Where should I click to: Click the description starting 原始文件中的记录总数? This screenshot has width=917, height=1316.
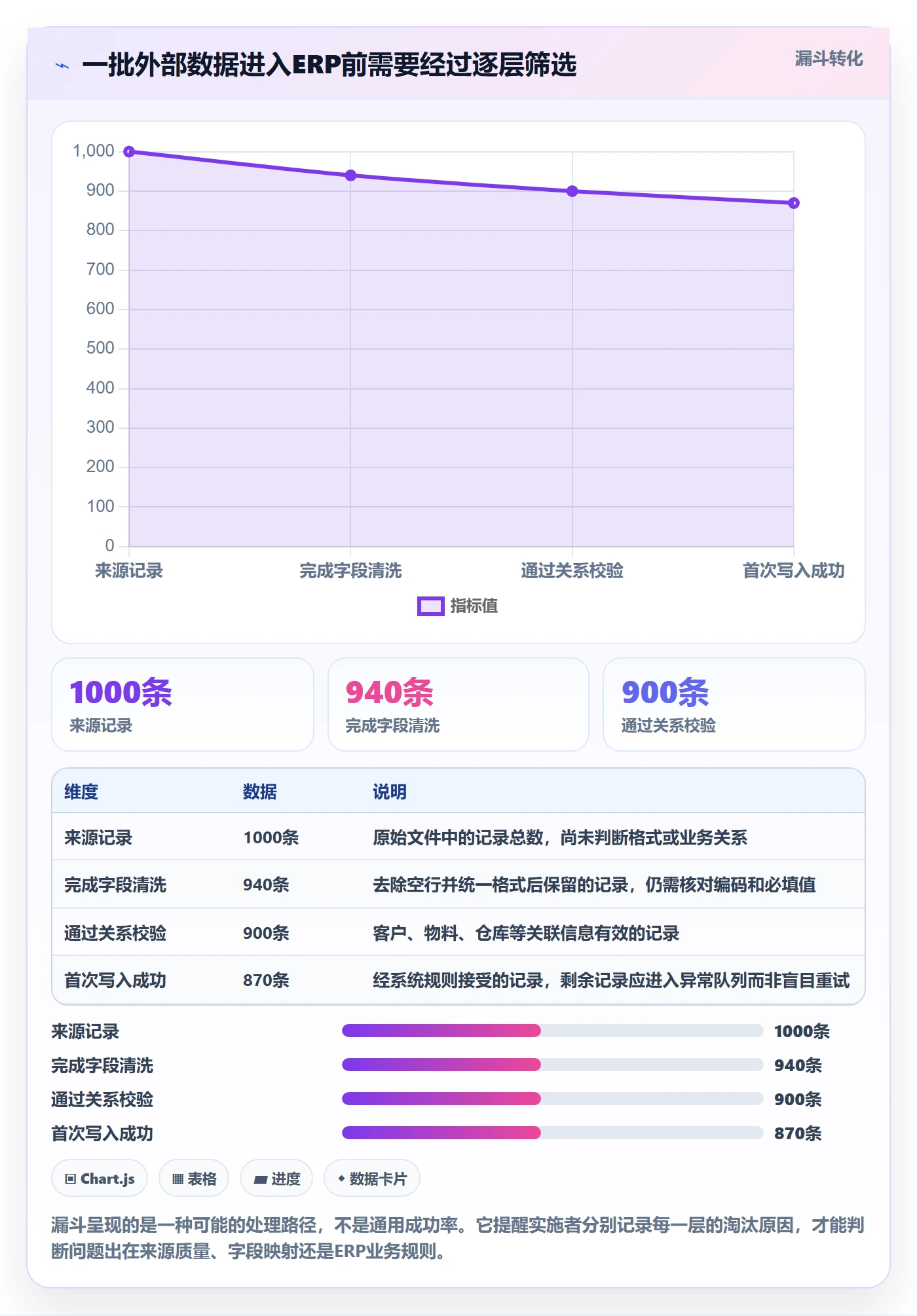[560, 838]
